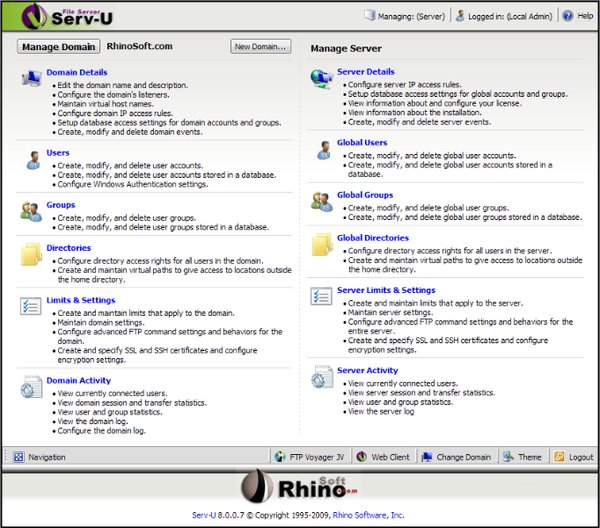The width and height of the screenshot is (600, 528).
Task: Click 'View the server log' text
Action: tap(381, 411)
